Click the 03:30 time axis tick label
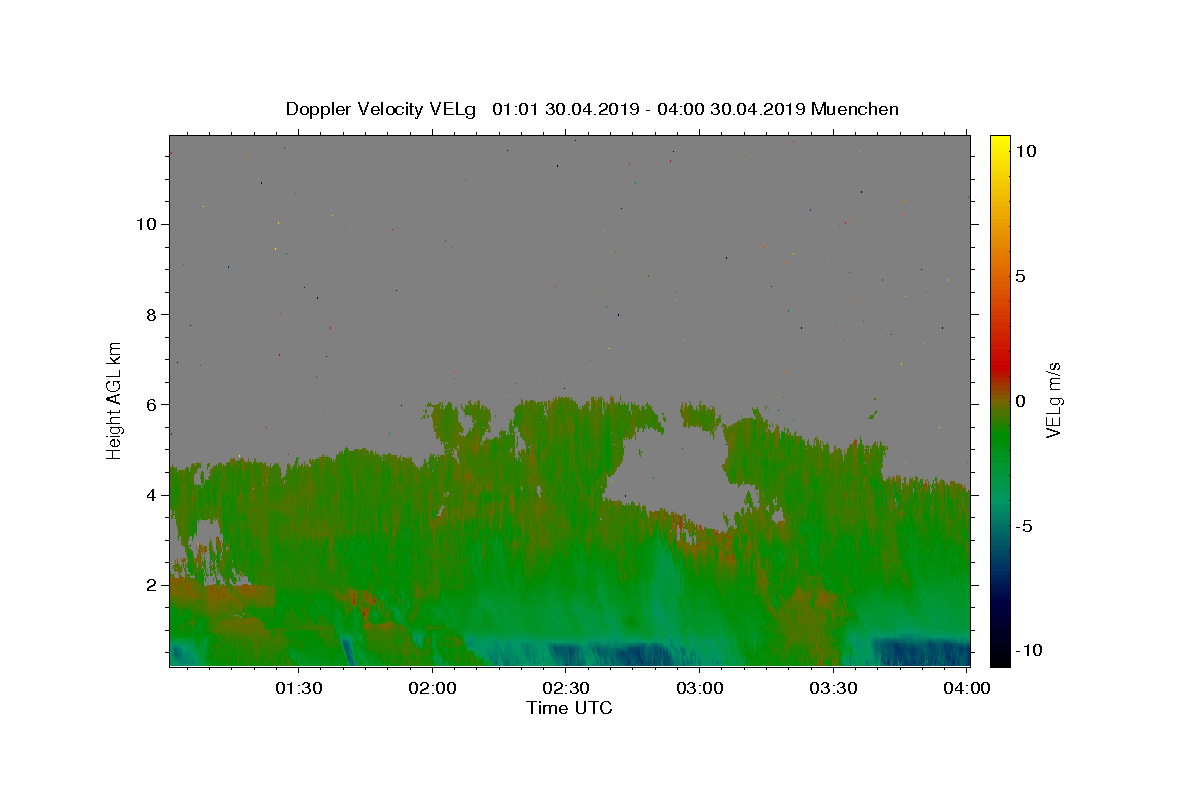 click(833, 689)
